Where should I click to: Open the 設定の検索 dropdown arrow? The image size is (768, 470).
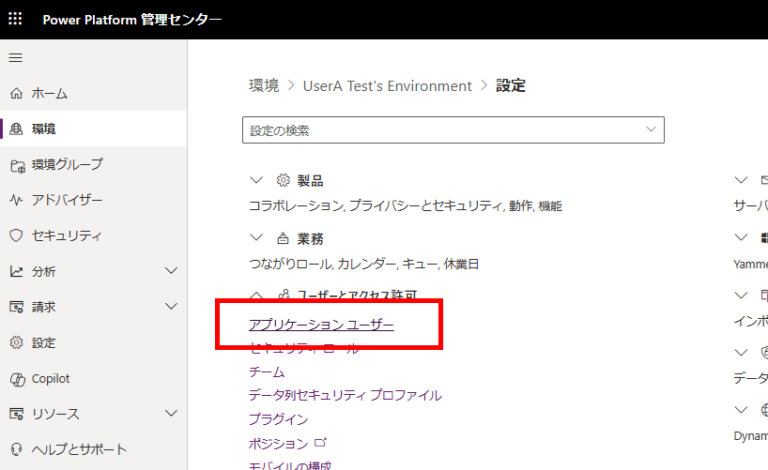click(x=651, y=130)
